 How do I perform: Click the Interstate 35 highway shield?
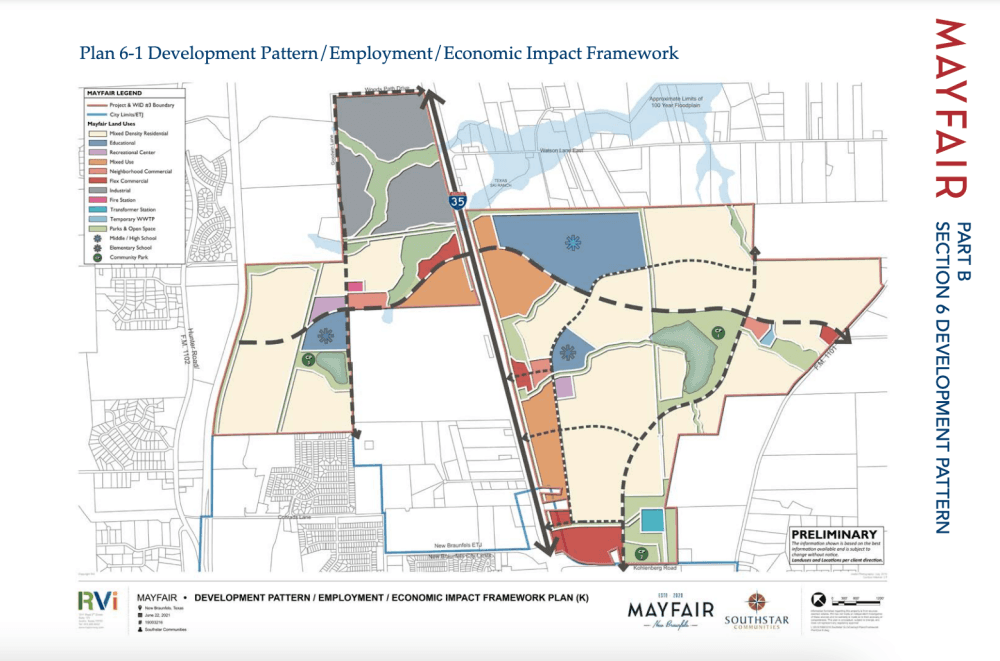(x=456, y=201)
